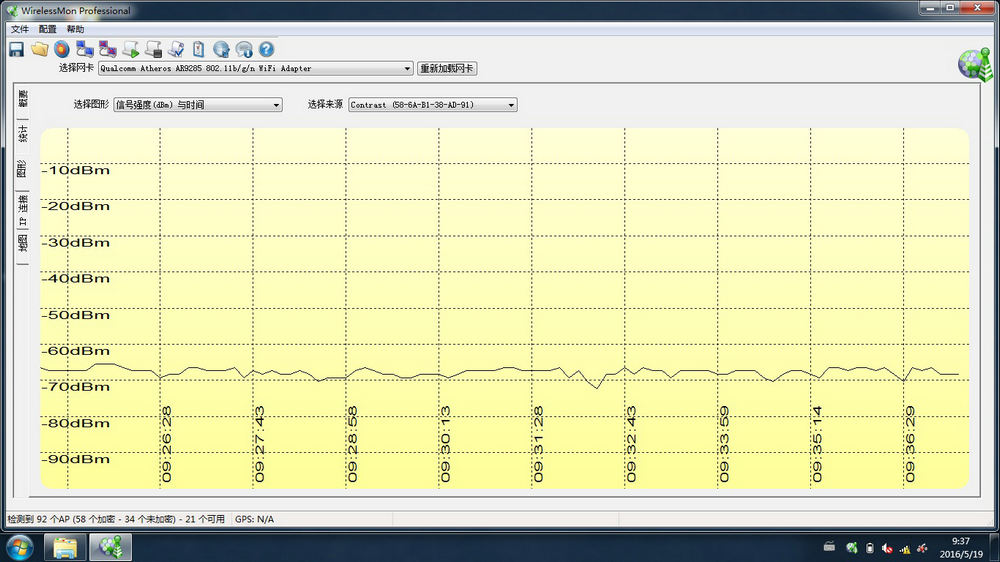
Task: Switch to the 地图 side tab
Action: coord(23,248)
